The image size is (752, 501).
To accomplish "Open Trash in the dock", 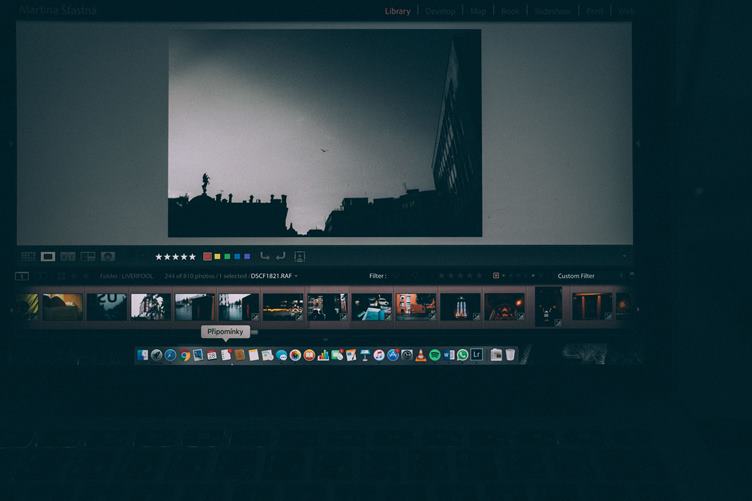I will (x=510, y=355).
